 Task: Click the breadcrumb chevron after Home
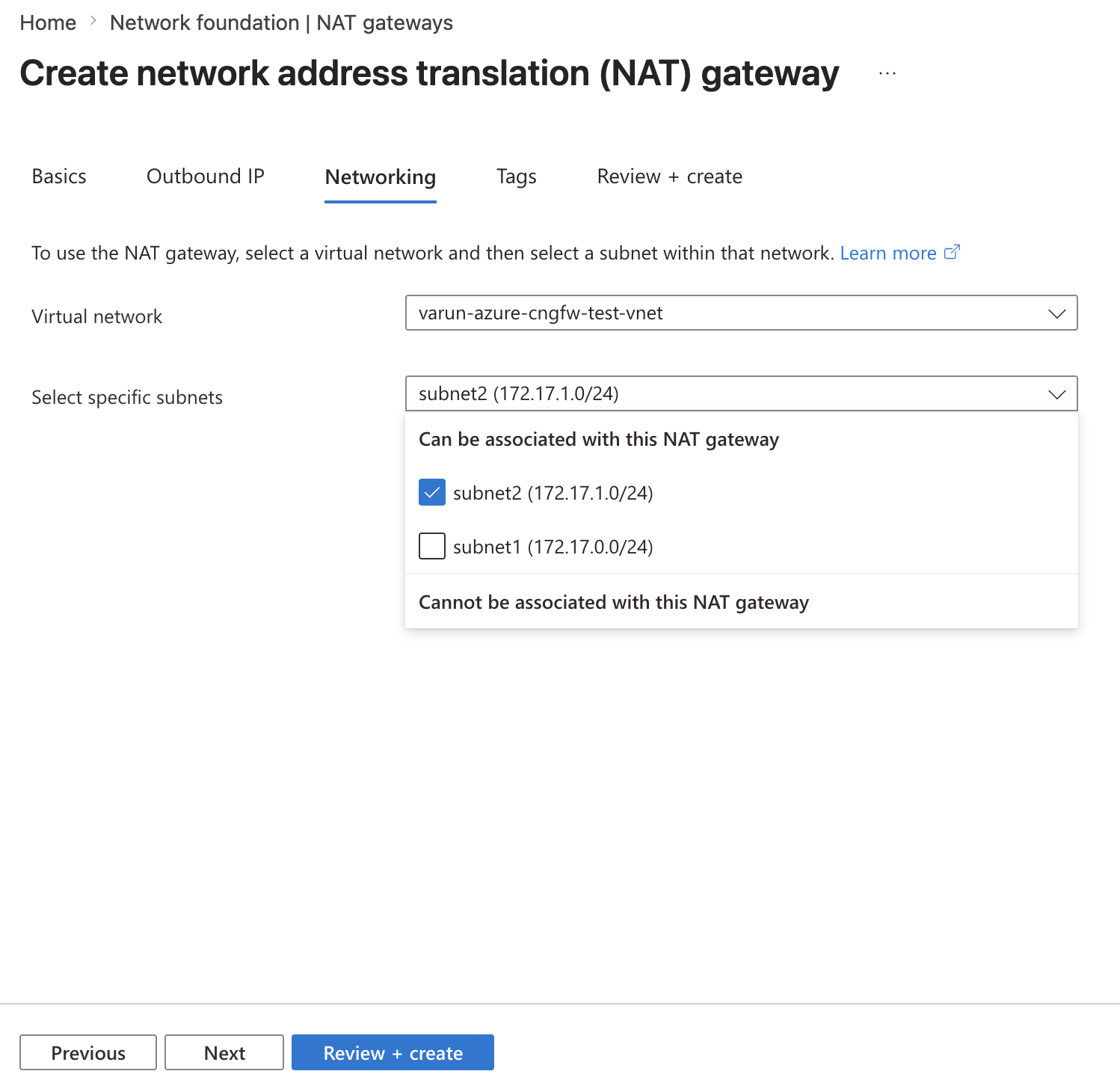[93, 22]
